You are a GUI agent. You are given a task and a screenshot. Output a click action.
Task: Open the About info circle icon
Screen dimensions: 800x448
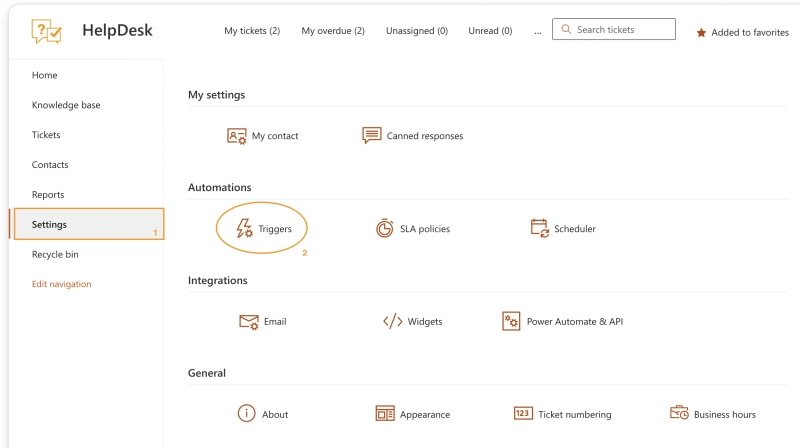click(246, 413)
